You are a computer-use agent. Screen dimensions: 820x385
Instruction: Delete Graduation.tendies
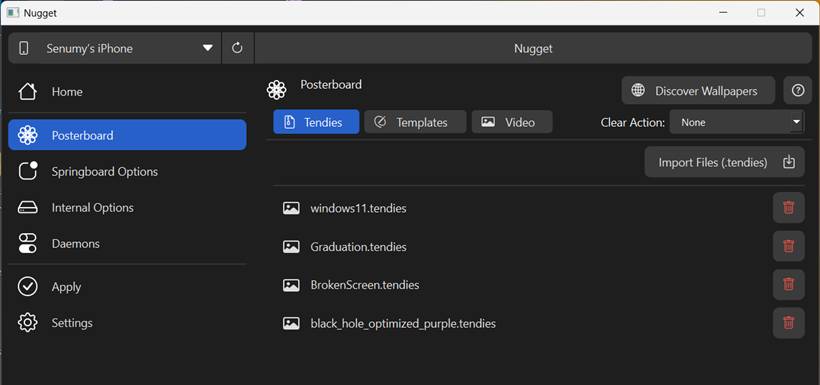click(x=789, y=246)
